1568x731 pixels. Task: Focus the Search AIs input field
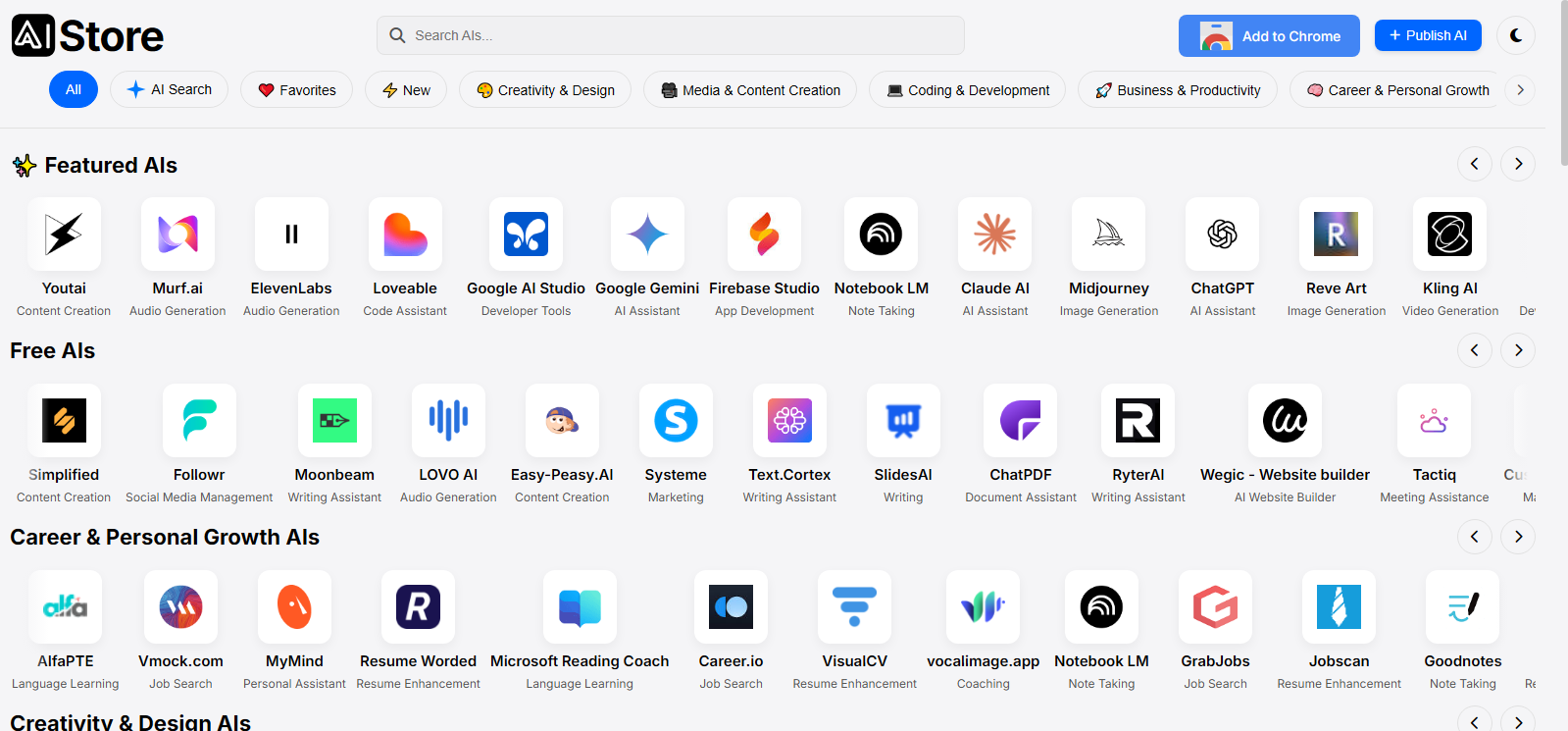pyautogui.click(x=671, y=35)
